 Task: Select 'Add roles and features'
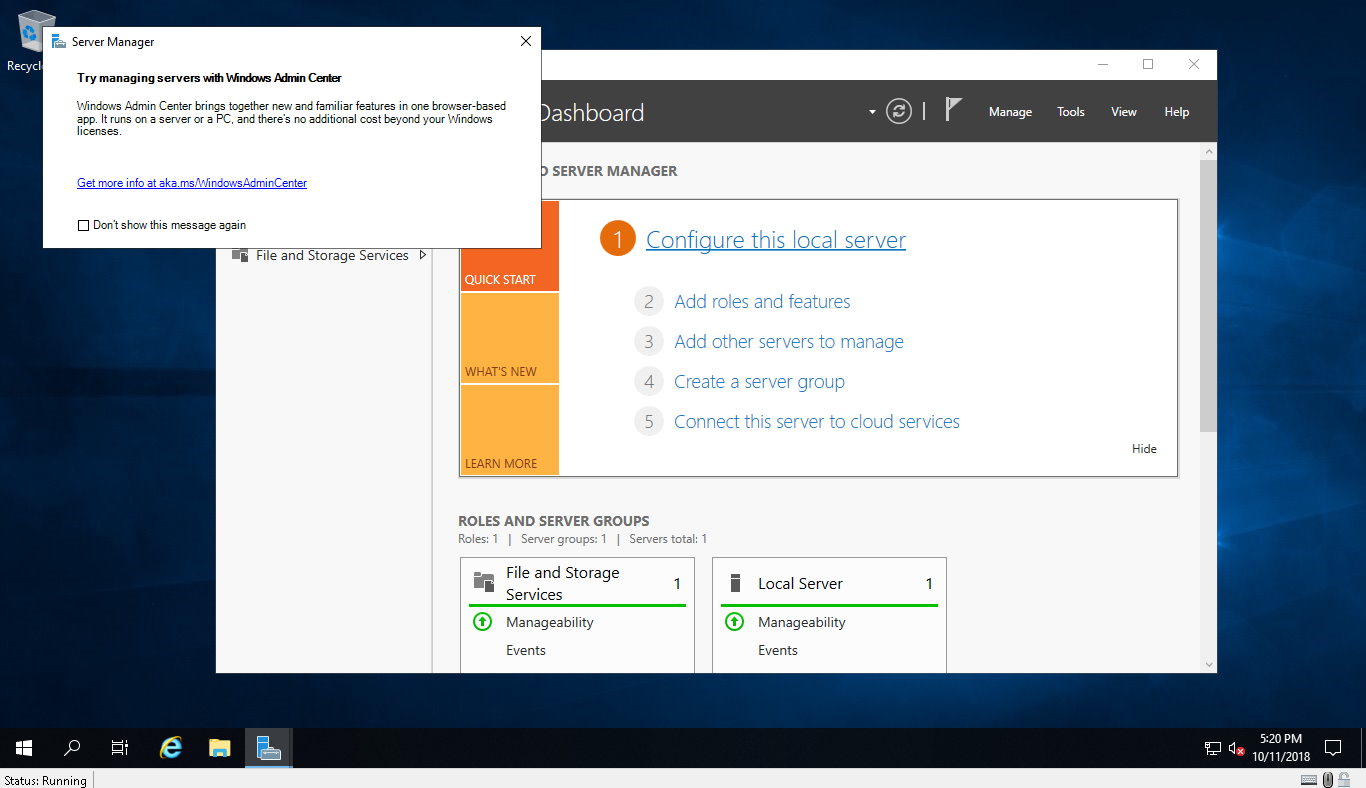click(x=762, y=301)
